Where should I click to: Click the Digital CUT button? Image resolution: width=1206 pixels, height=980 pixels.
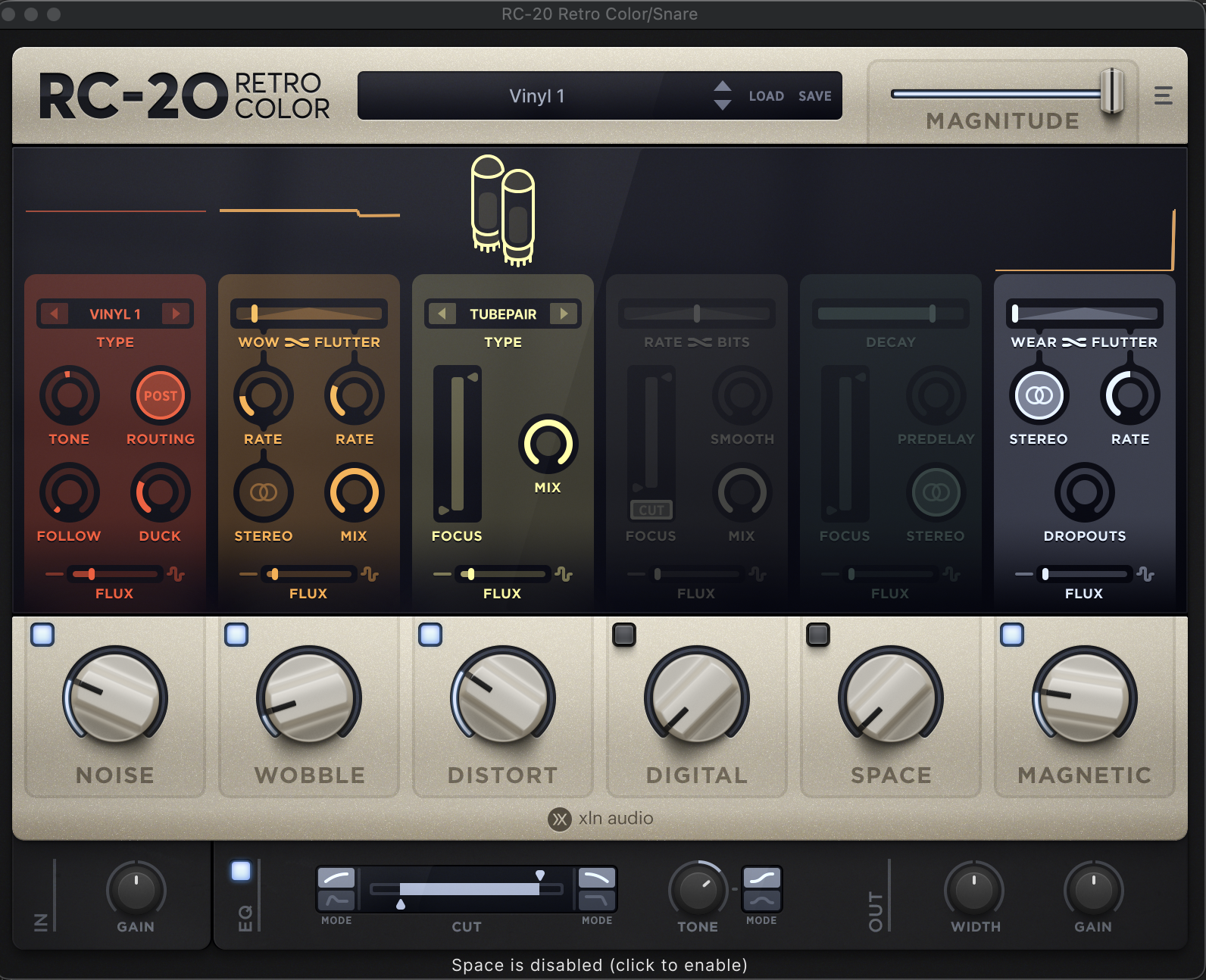pos(651,510)
